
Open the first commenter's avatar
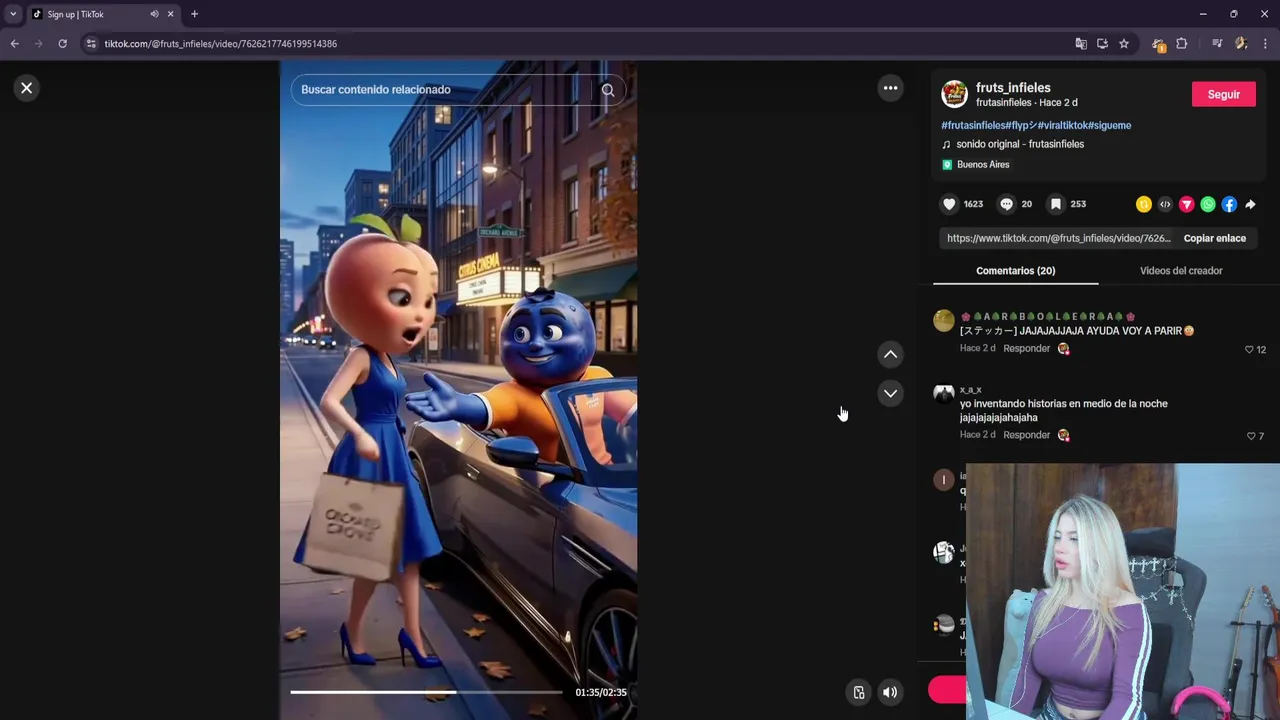(944, 320)
